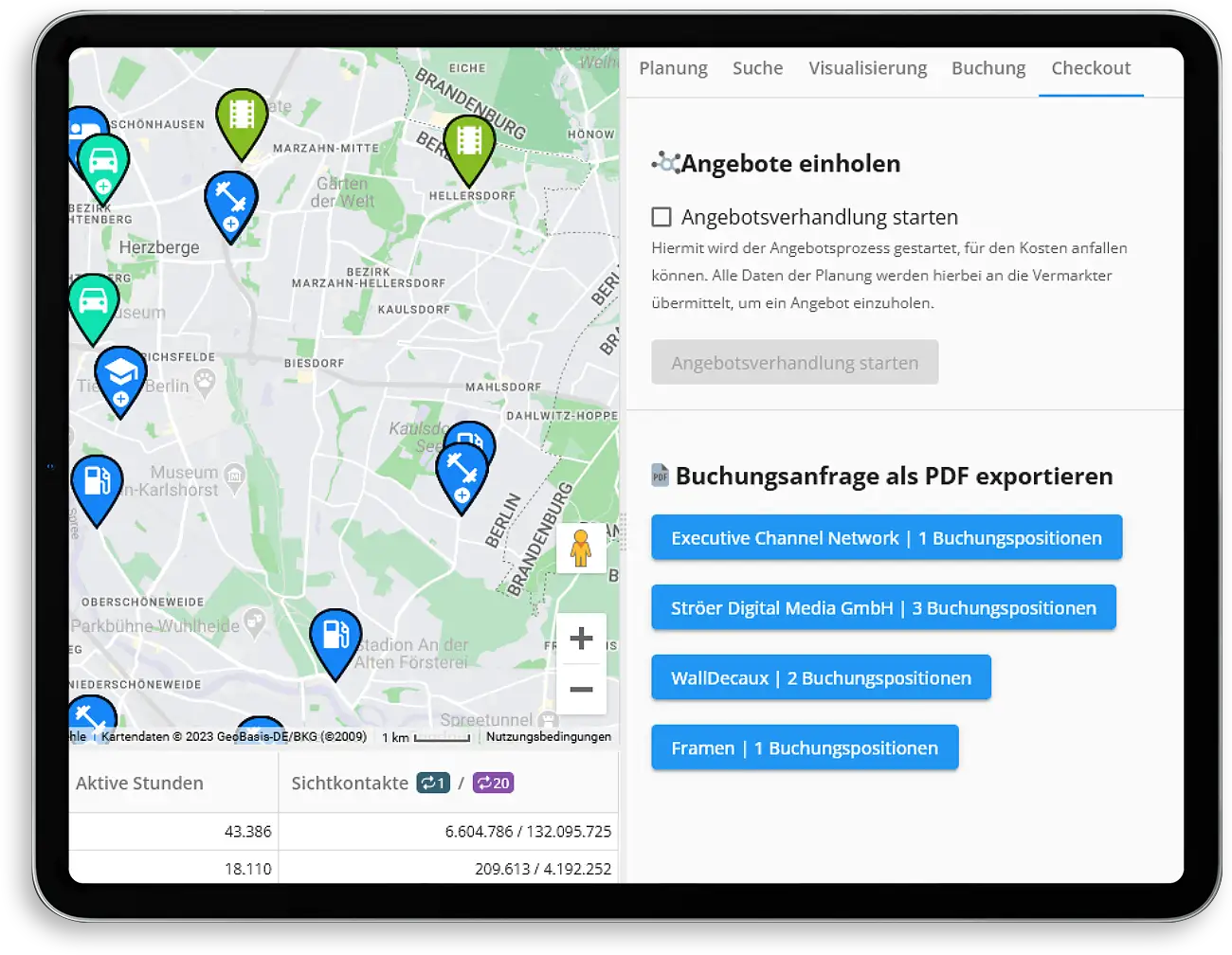Export Framen 1 Buchungspositionen PDF
The height and width of the screenshot is (955, 1232).
(805, 748)
